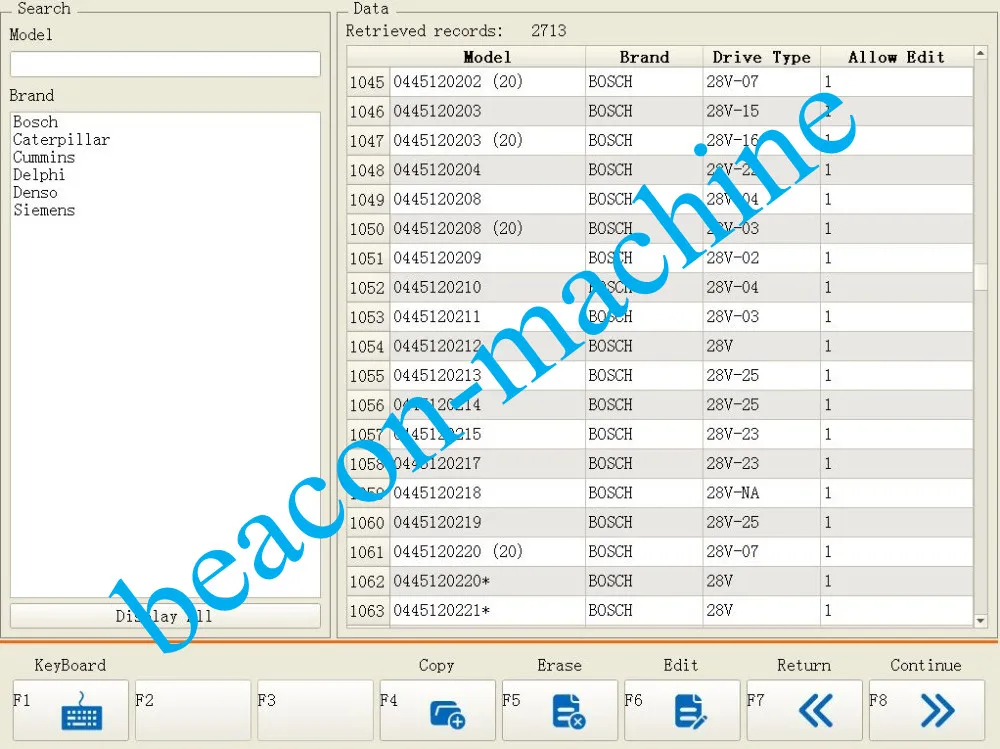Click the empty F3 function button
The width and height of the screenshot is (1000, 749).
pos(315,710)
